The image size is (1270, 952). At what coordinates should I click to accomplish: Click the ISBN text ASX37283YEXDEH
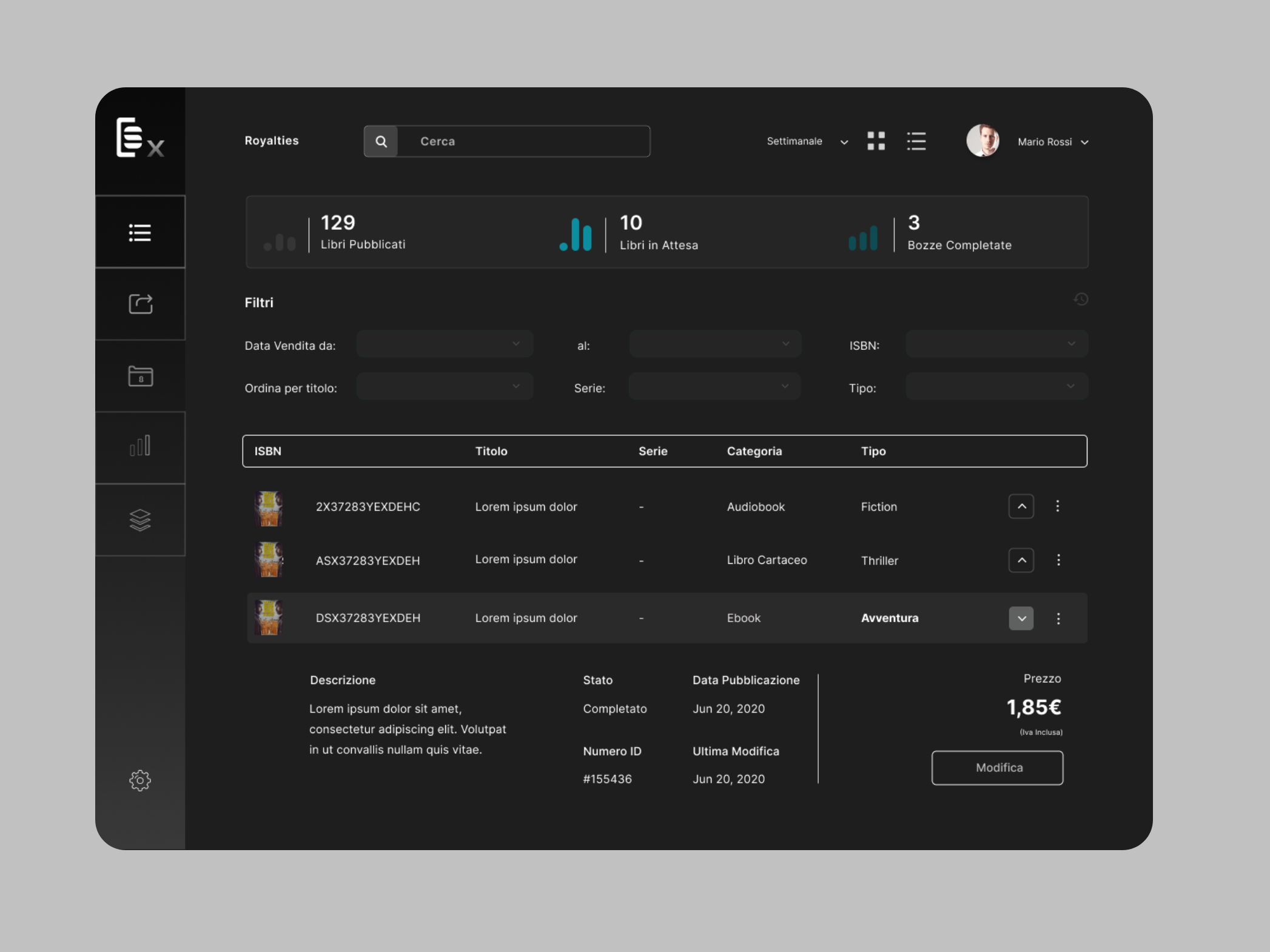[x=368, y=561]
